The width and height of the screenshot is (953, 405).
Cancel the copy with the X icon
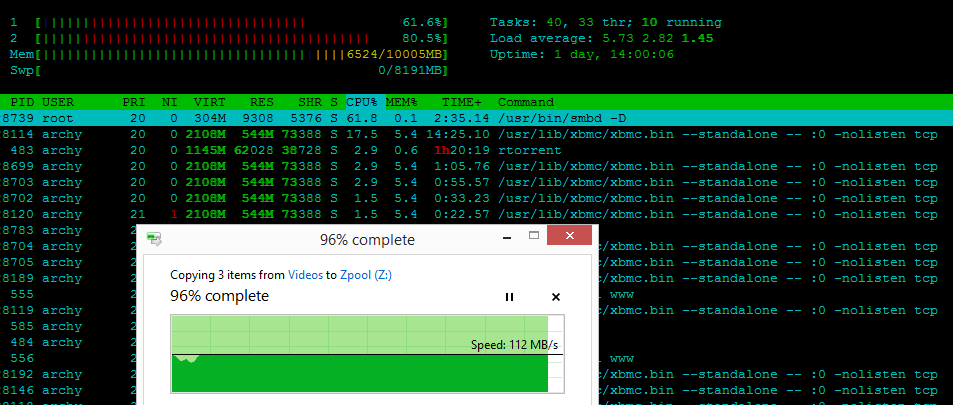(556, 297)
